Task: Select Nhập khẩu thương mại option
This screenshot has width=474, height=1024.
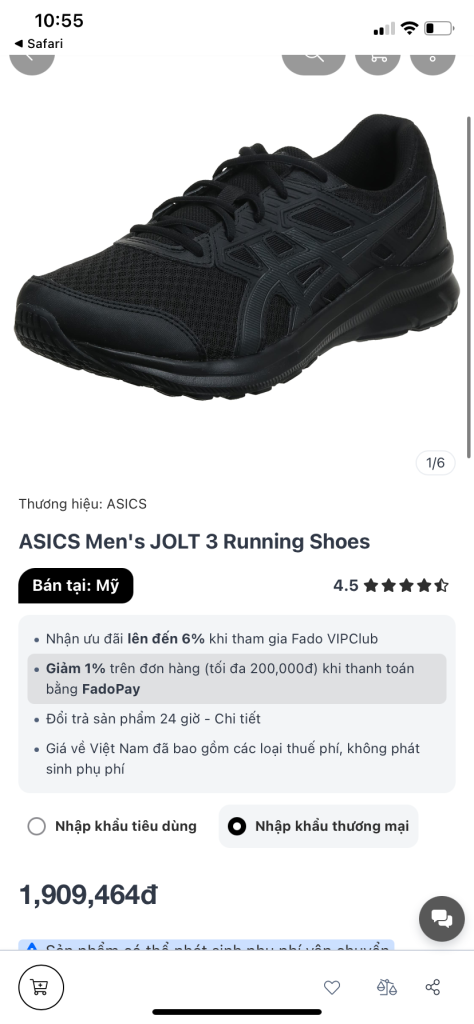Action: coord(319,826)
